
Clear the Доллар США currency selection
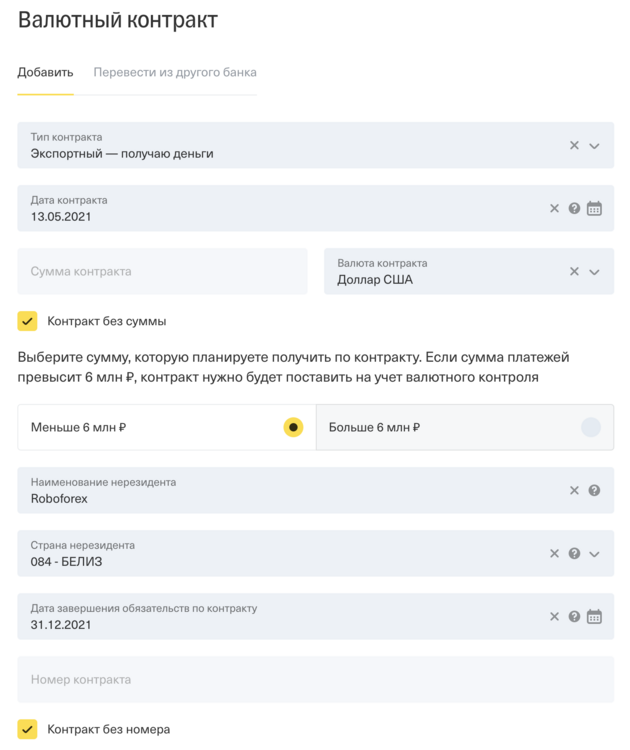574,272
